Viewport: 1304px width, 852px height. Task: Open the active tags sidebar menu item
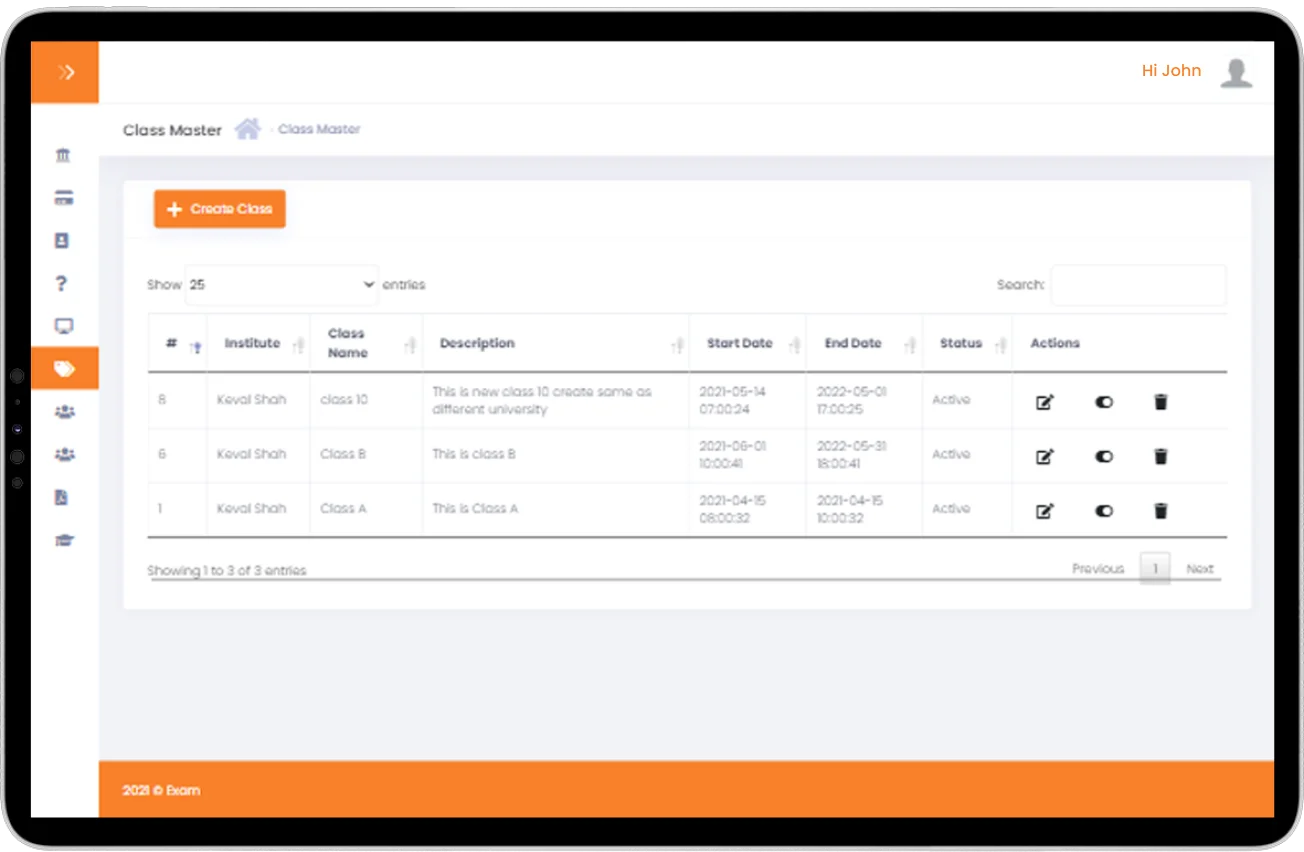coord(64,369)
